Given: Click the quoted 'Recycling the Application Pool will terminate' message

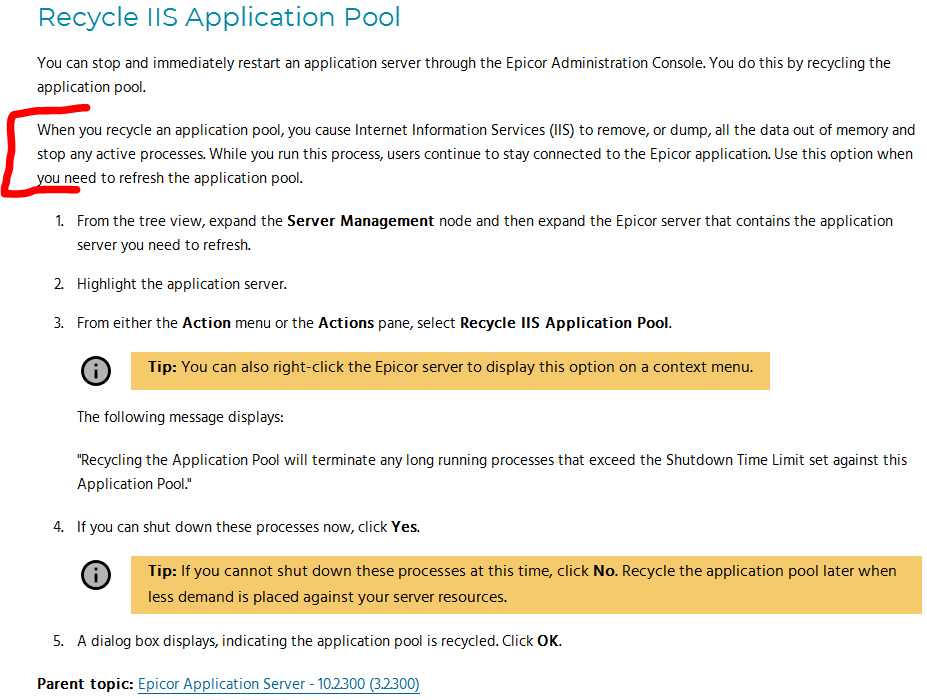Looking at the screenshot, I should (492, 472).
